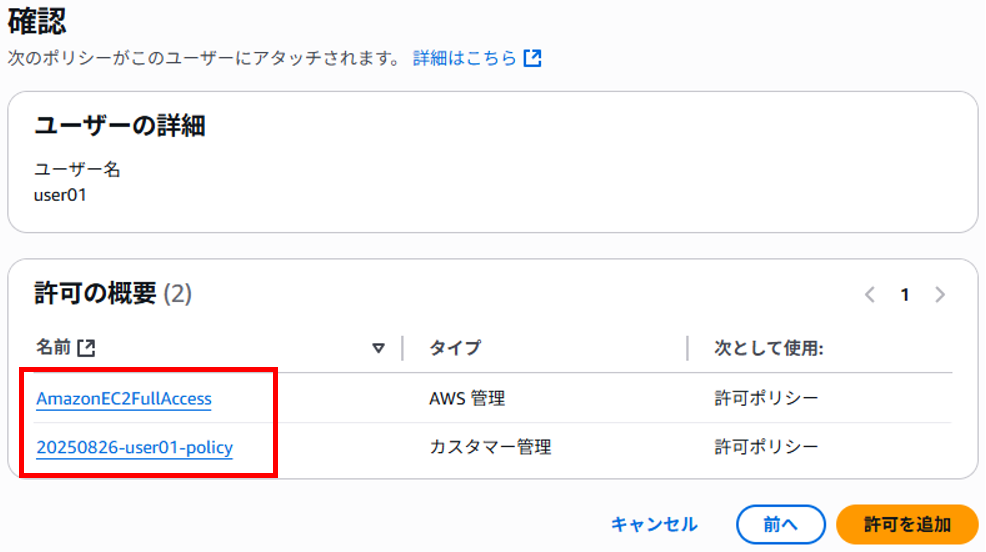Click the タイプ column header
The width and height of the screenshot is (986, 552).
click(x=455, y=348)
